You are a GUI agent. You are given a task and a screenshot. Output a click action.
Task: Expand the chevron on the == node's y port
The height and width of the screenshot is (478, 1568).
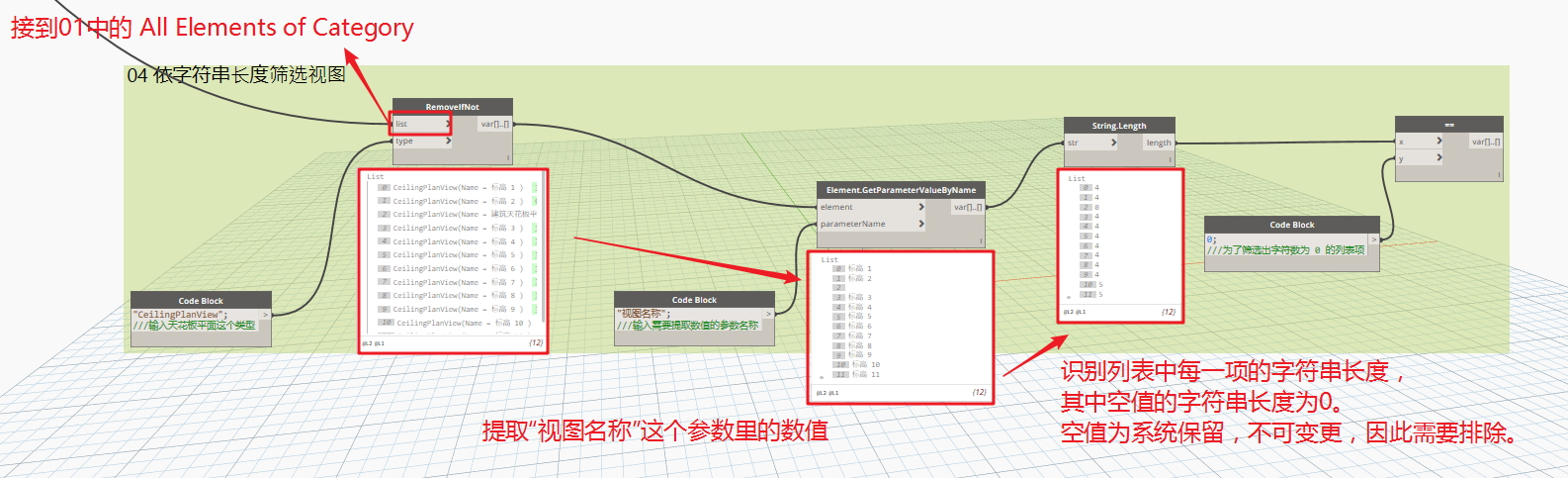tap(1438, 158)
